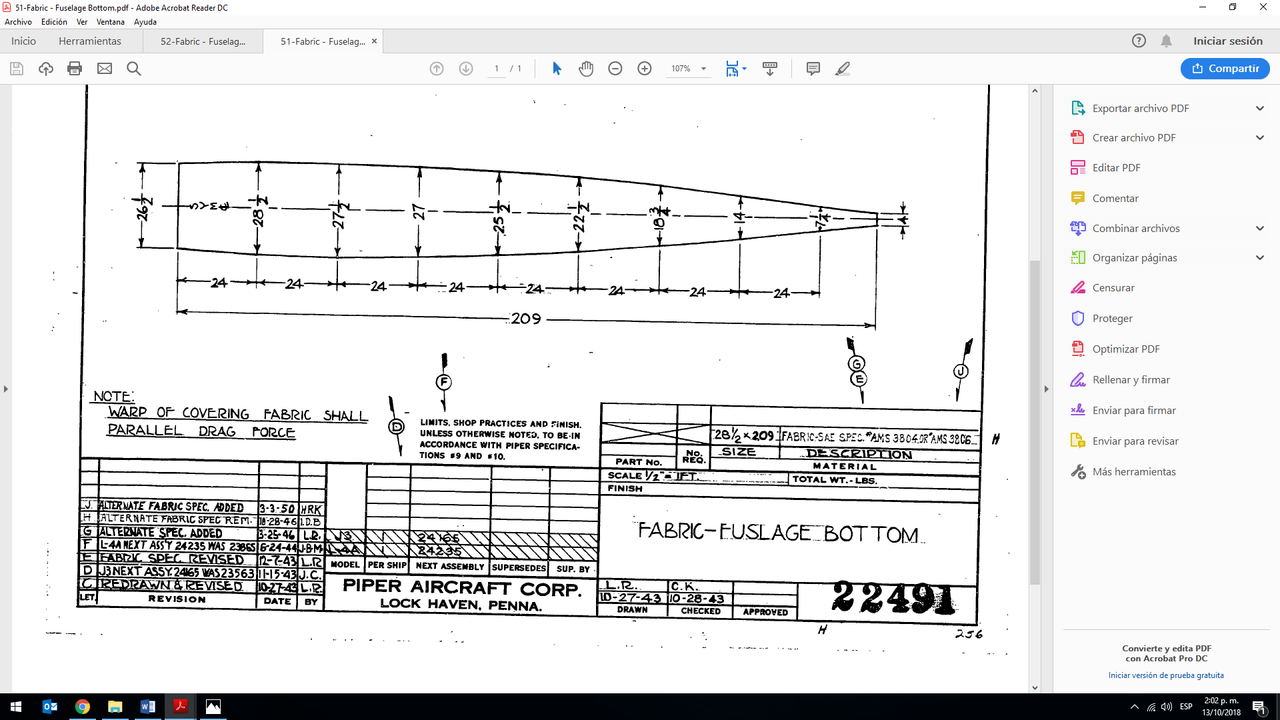Open Outlook from the taskbar
The image size is (1280, 720).
[50, 706]
